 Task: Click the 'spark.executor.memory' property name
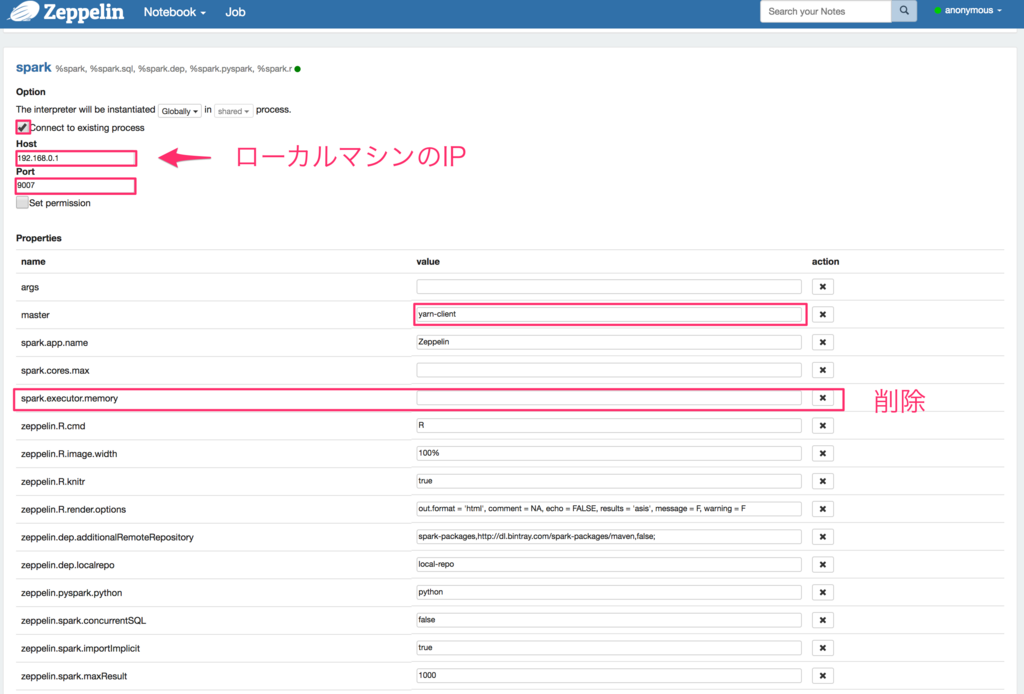click(x=69, y=398)
